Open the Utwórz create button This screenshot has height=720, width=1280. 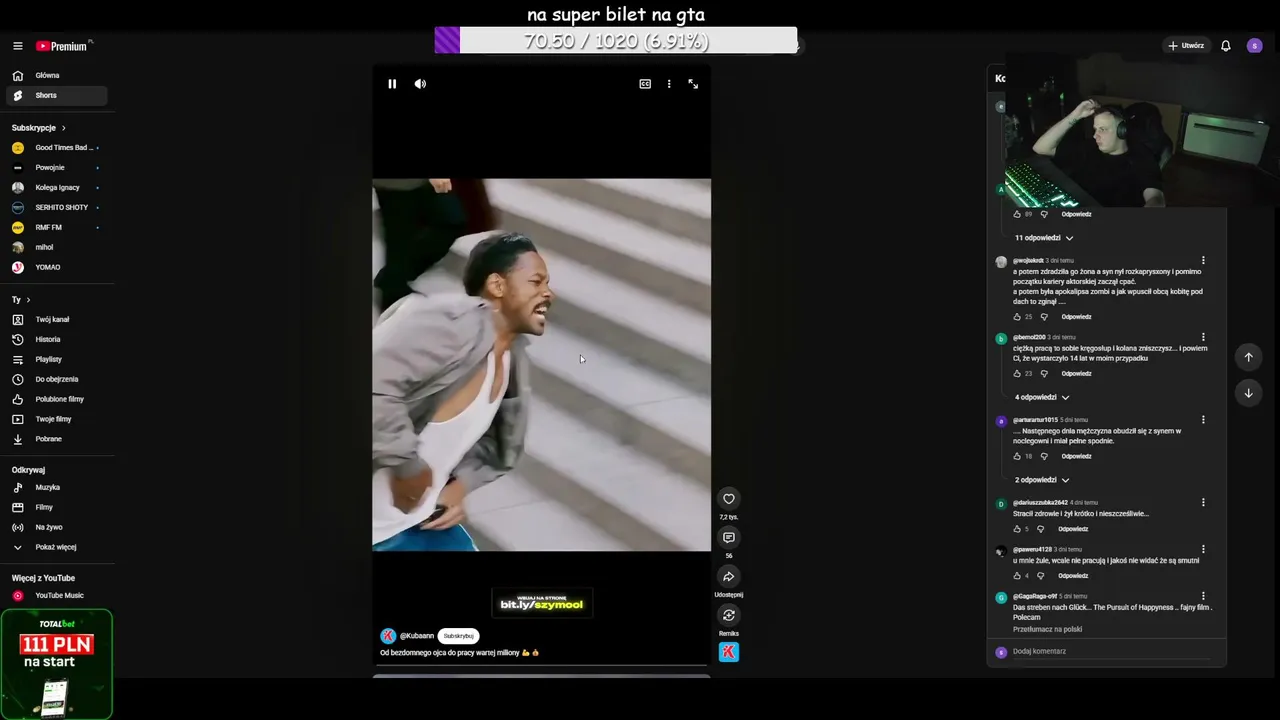tap(1186, 46)
